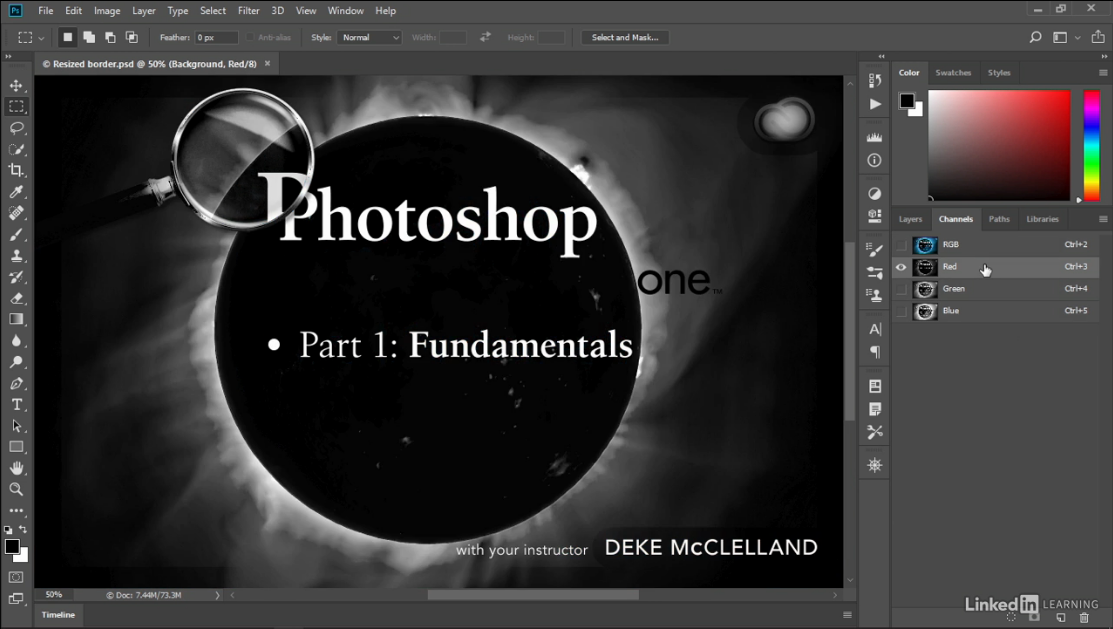Image resolution: width=1113 pixels, height=629 pixels.
Task: Pick a color in the red color field
Action: (999, 146)
